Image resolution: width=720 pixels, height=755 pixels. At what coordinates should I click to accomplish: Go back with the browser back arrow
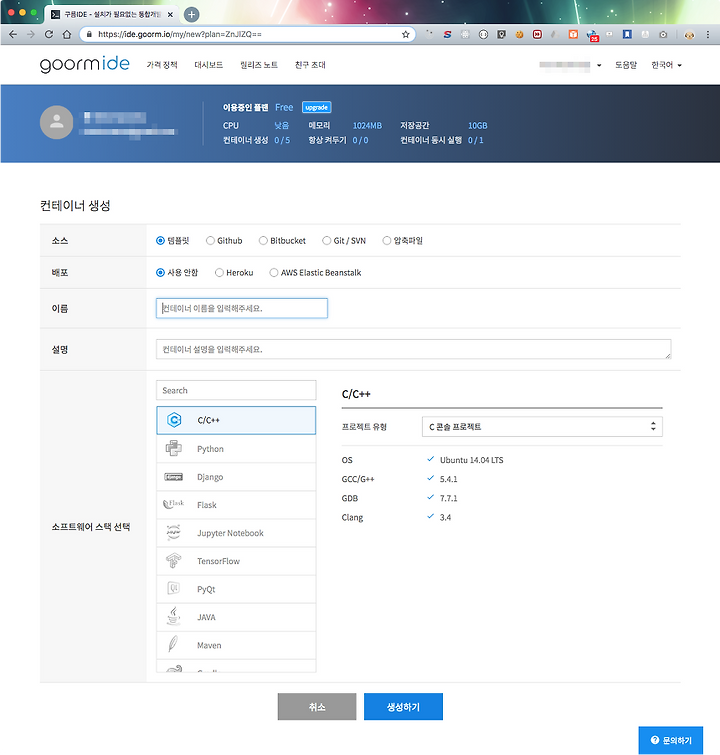(x=13, y=34)
